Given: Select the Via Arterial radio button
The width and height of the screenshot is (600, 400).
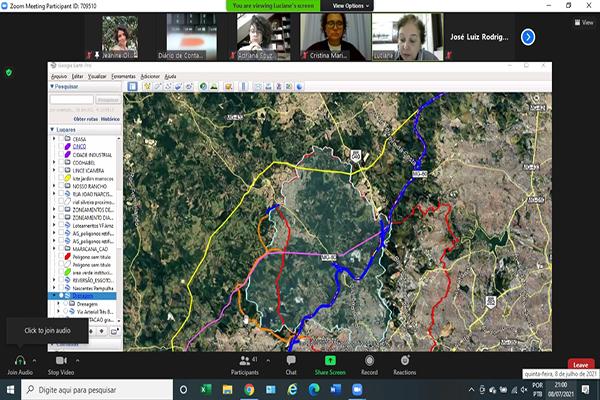Looking at the screenshot, I should coord(65,312).
